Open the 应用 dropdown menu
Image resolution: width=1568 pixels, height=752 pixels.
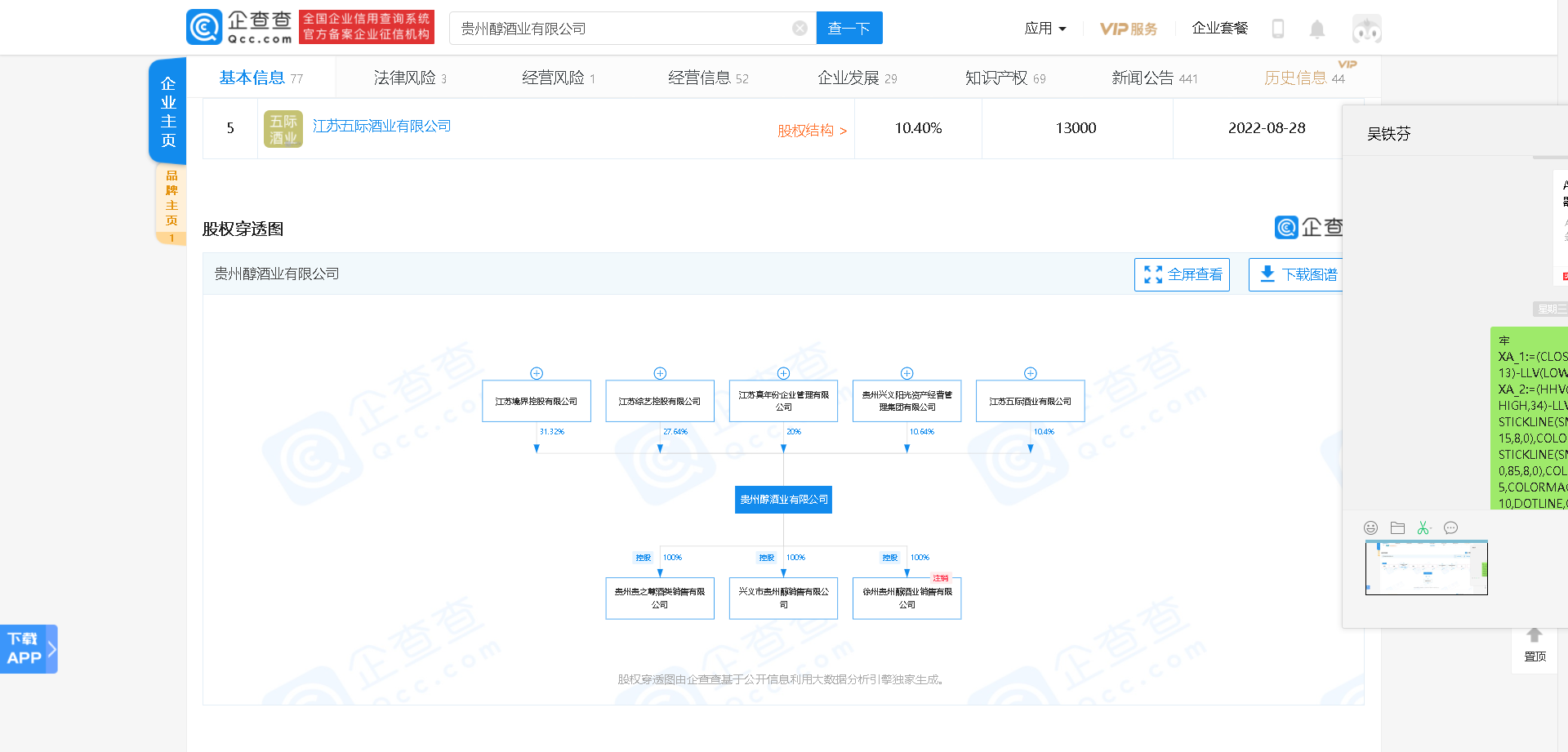click(x=1045, y=29)
